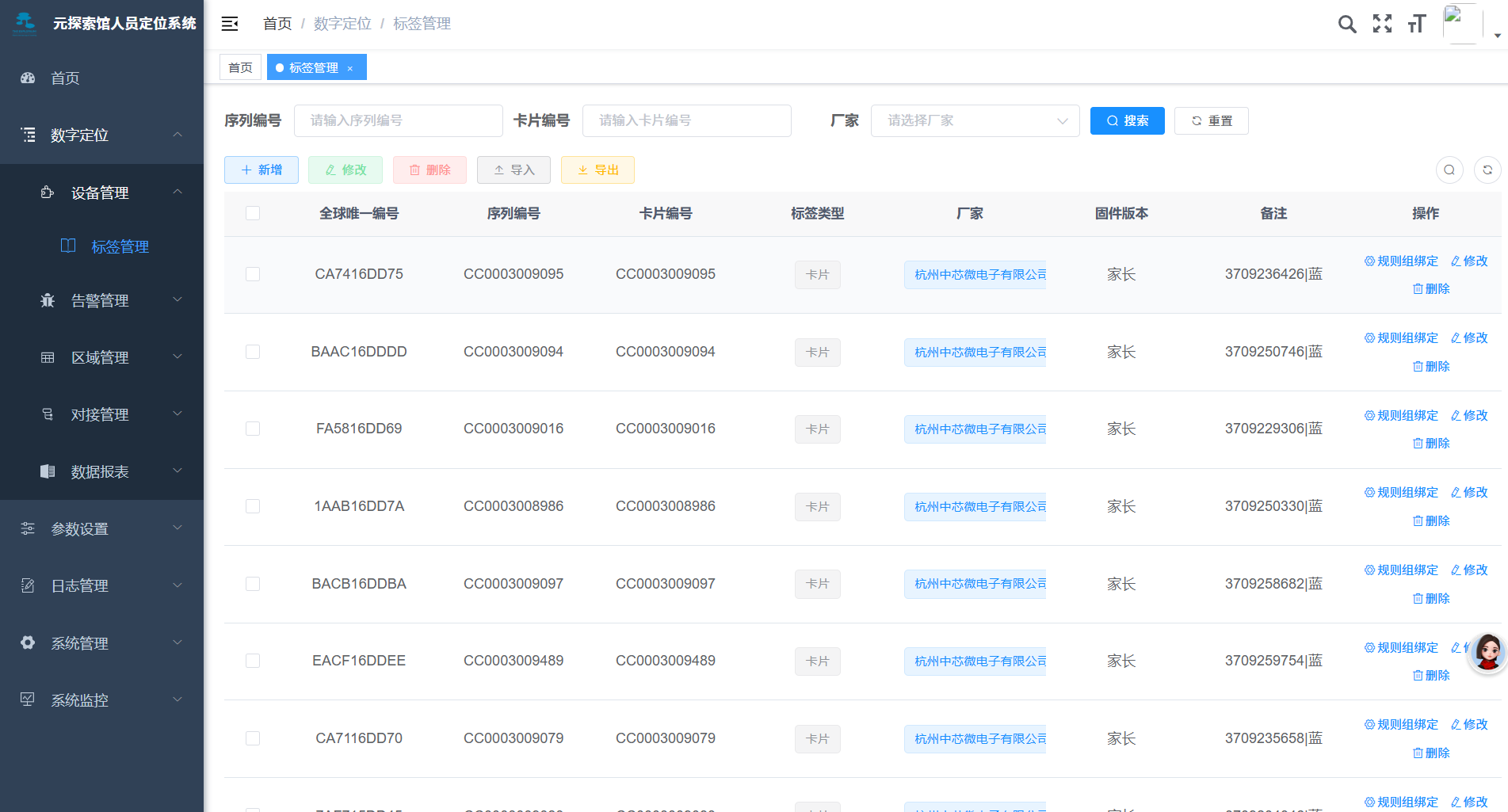Go to 首页 in the sidebar

pyautogui.click(x=65, y=78)
